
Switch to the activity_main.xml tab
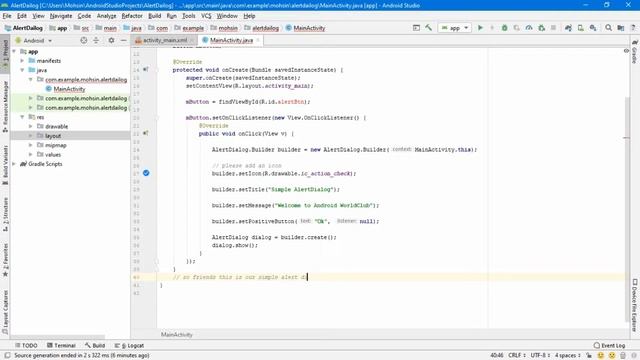point(164,40)
